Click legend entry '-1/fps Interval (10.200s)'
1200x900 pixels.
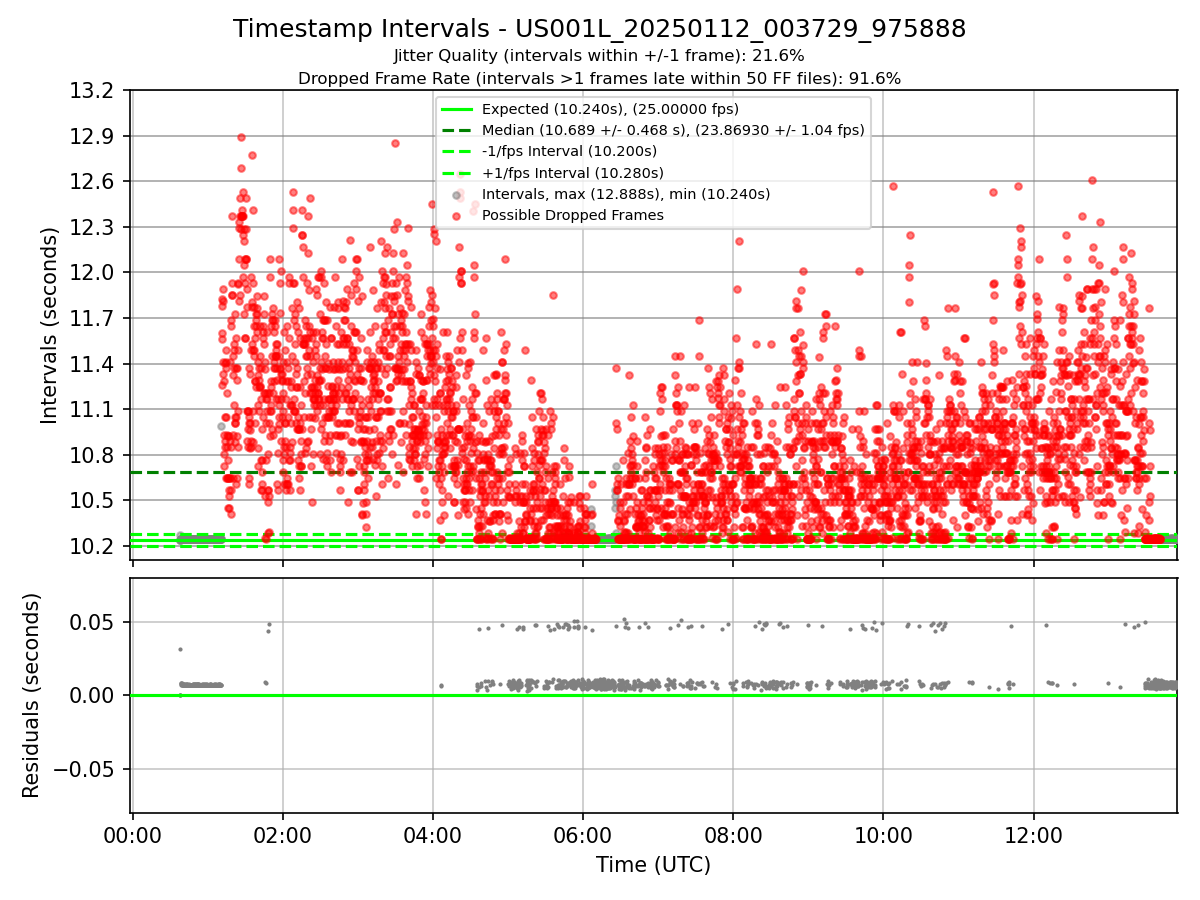[569, 151]
